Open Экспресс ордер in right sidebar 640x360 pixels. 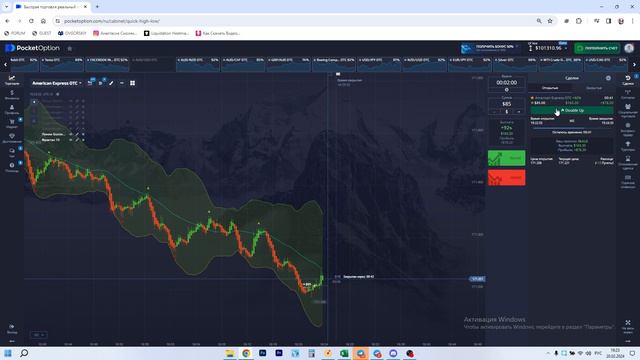(628, 130)
